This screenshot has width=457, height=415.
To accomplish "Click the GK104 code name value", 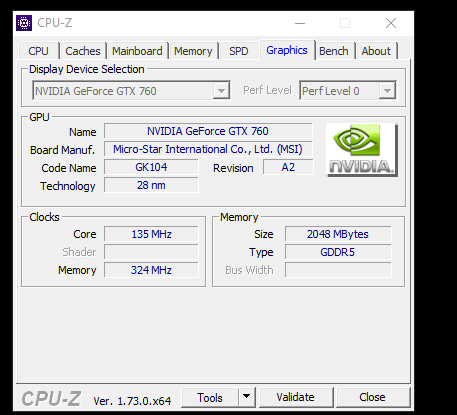I will point(151,167).
